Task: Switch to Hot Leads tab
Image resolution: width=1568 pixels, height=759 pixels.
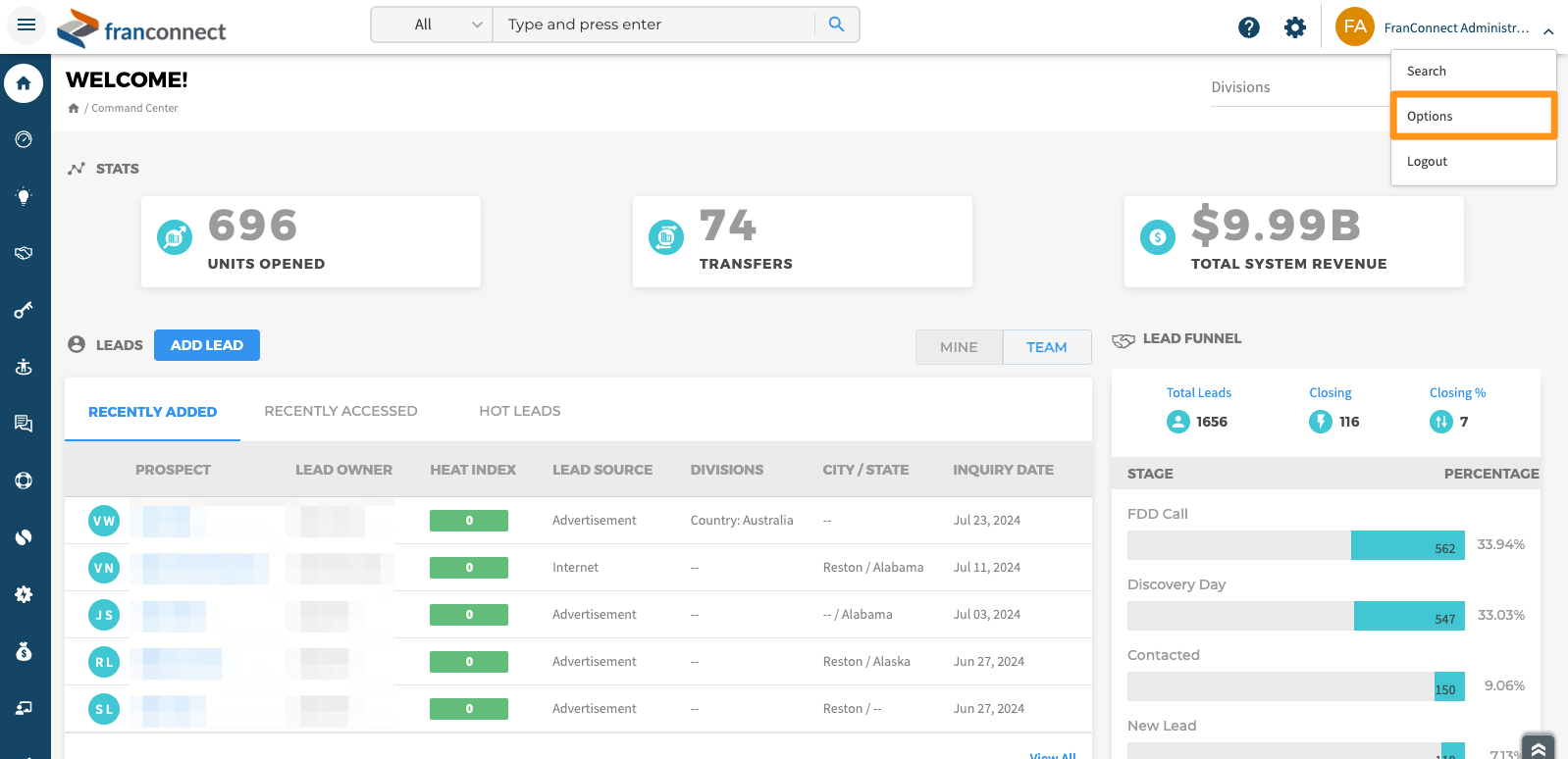Action: [519, 411]
